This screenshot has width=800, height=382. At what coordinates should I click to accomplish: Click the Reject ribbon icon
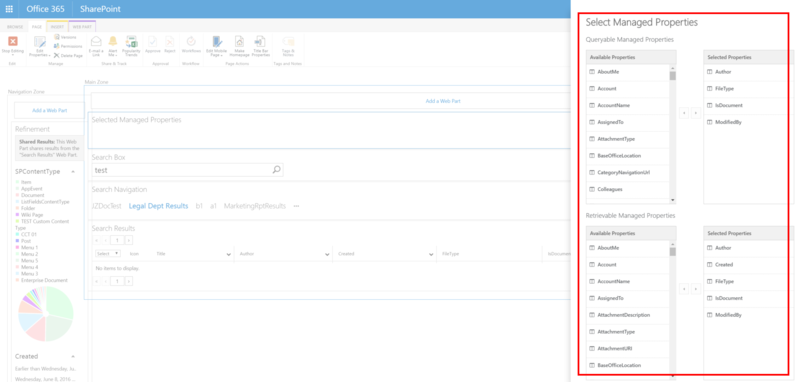coord(170,42)
